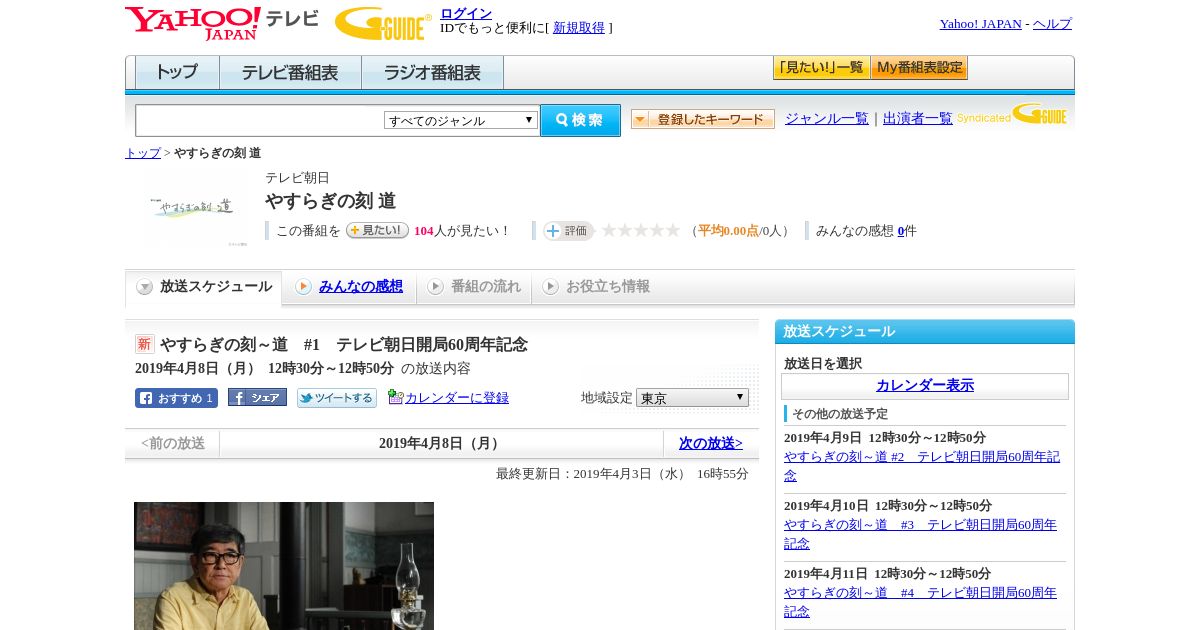Open やすらぎの刻～道 #2 broadcast link
Screen dimensions: 1200x630
[922, 466]
